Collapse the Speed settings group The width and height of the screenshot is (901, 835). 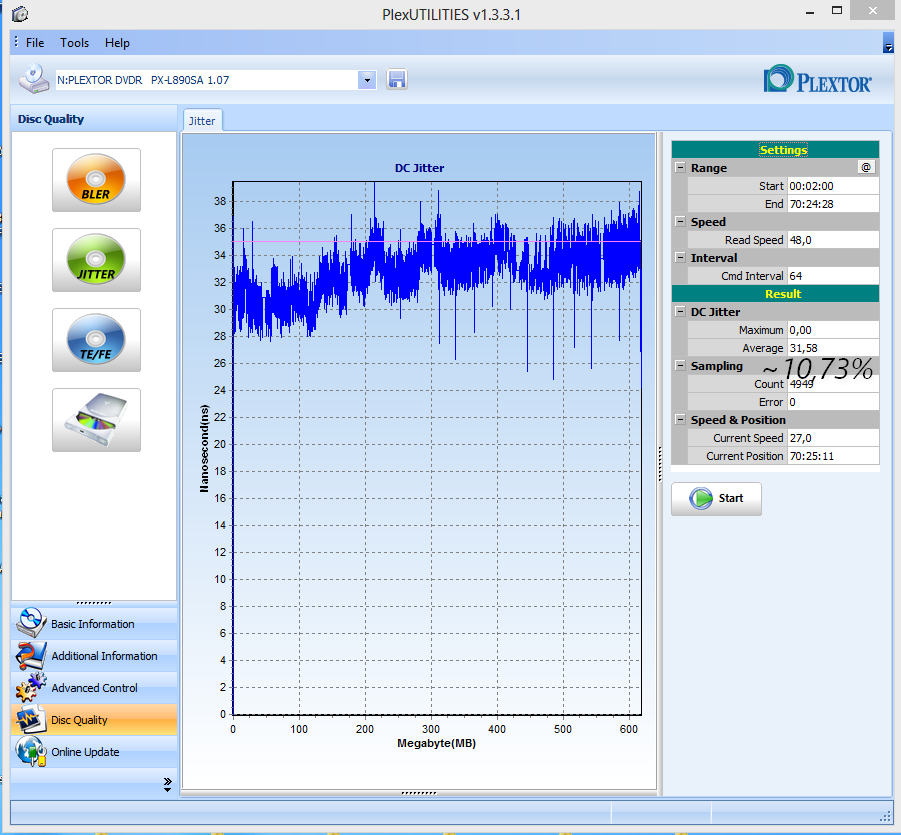point(680,221)
